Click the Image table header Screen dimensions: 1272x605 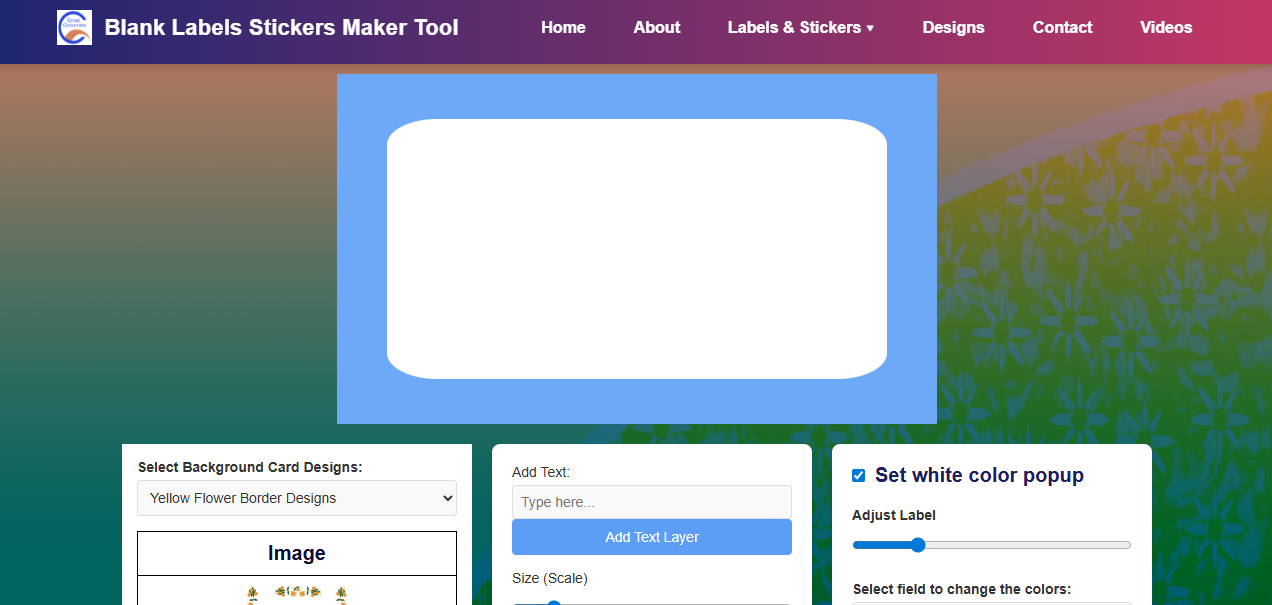(x=297, y=553)
